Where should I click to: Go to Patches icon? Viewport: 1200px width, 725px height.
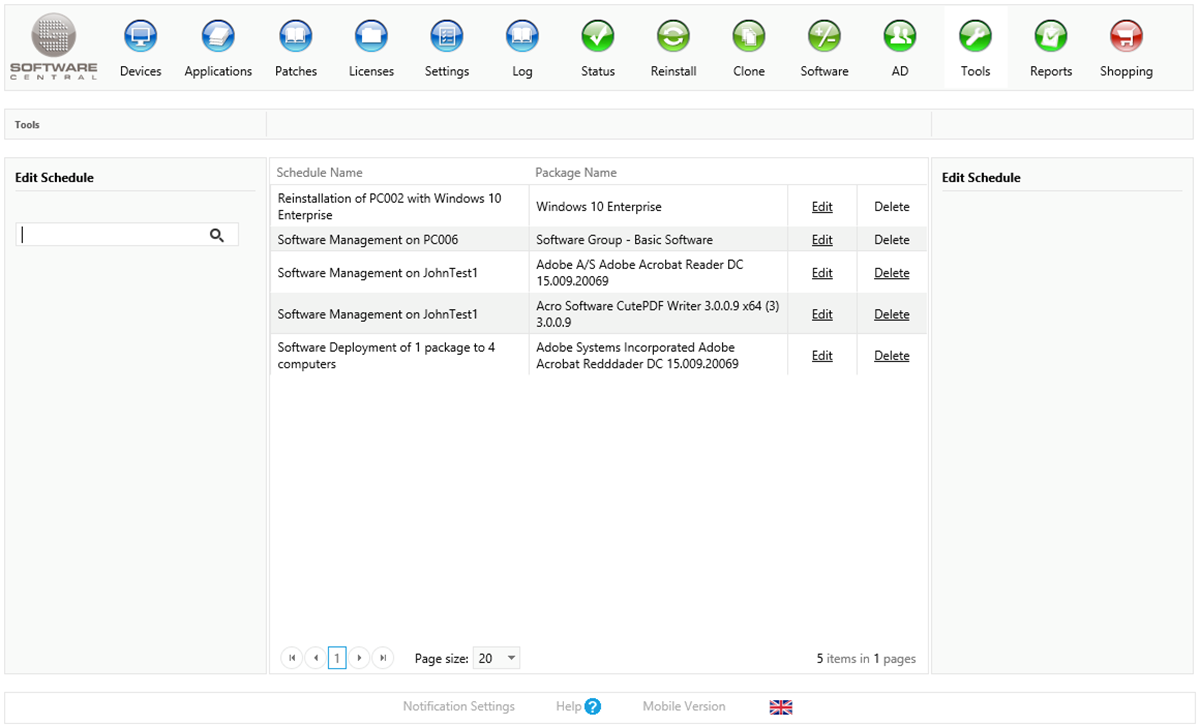[295, 37]
